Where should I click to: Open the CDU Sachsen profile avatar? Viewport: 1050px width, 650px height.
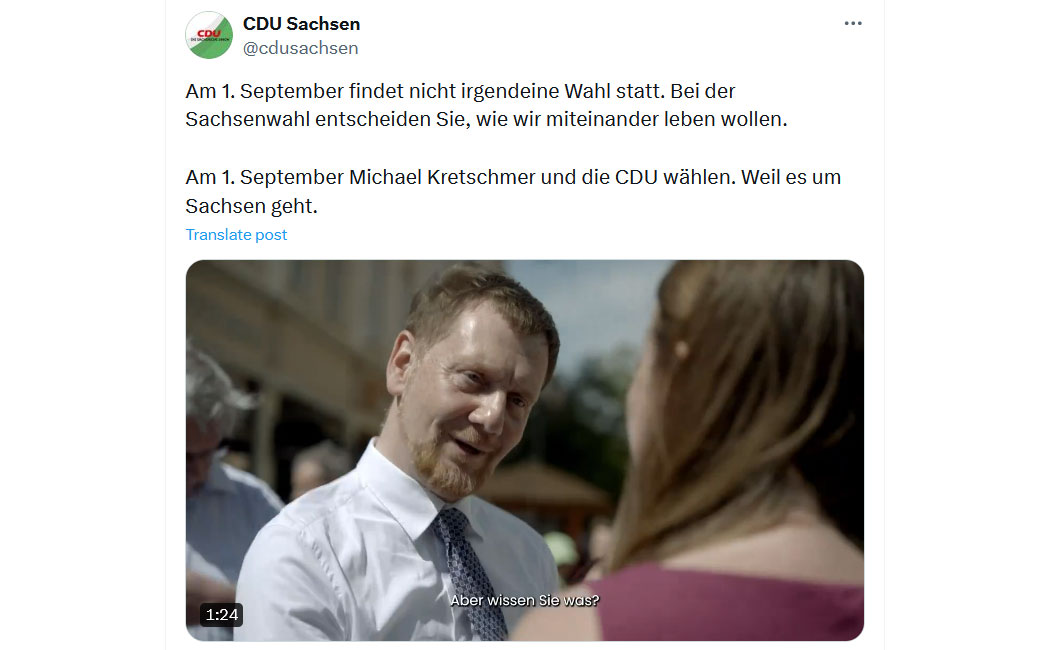click(209, 35)
